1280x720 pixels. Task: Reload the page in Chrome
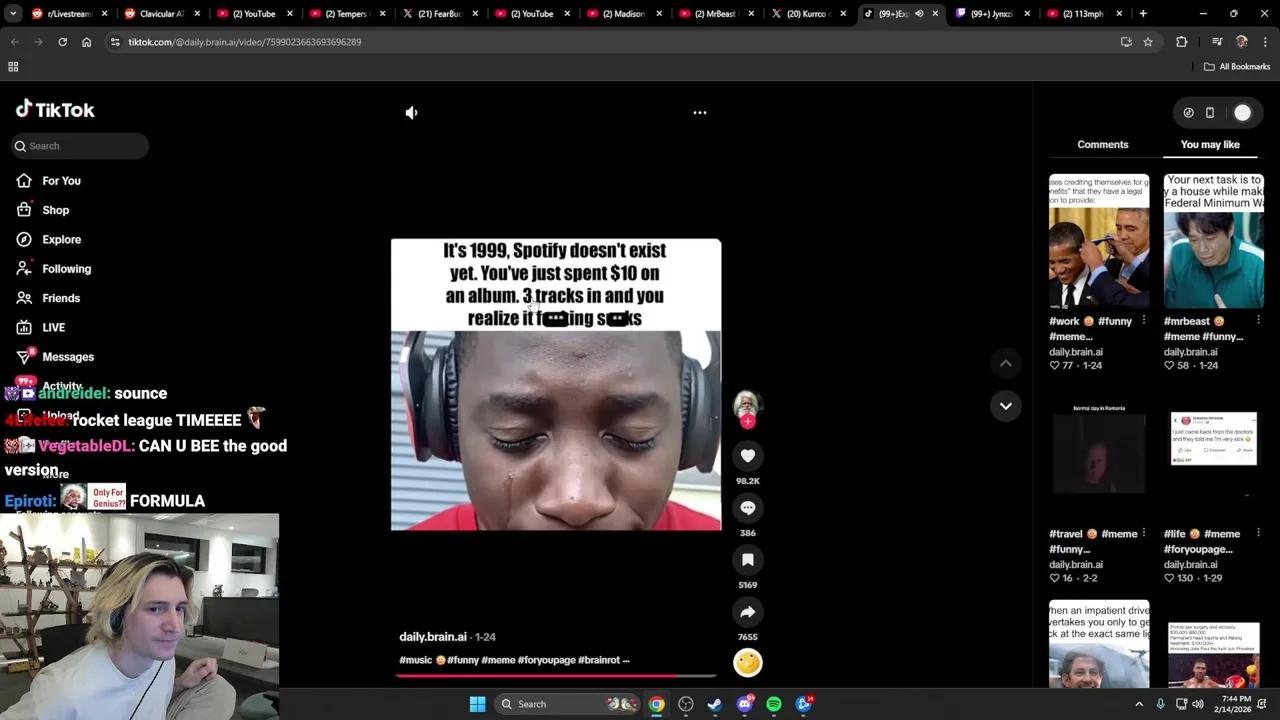(x=62, y=42)
